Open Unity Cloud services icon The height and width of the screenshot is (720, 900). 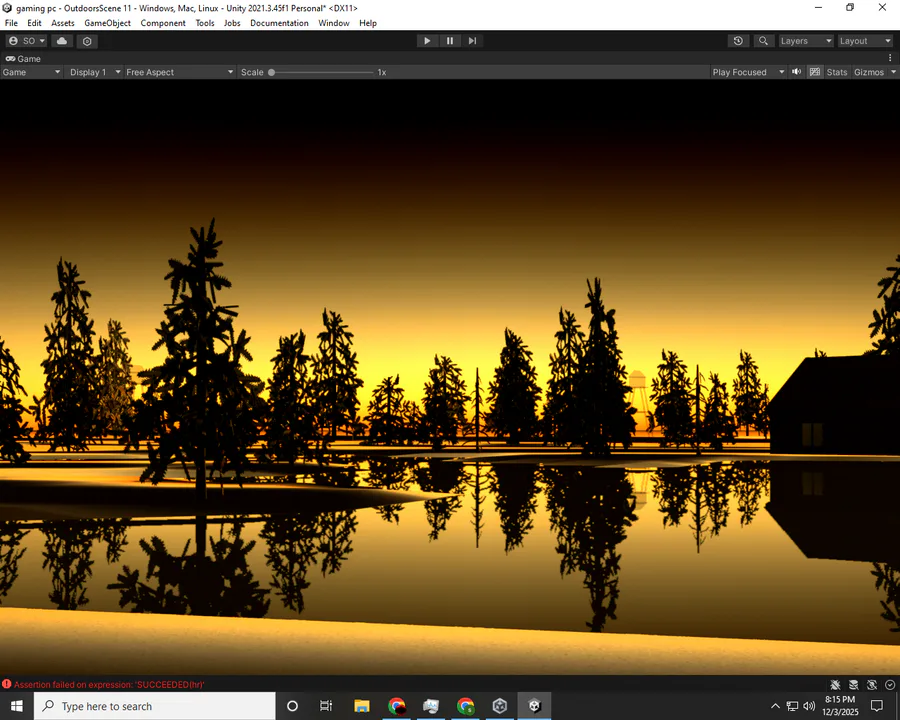tap(62, 41)
